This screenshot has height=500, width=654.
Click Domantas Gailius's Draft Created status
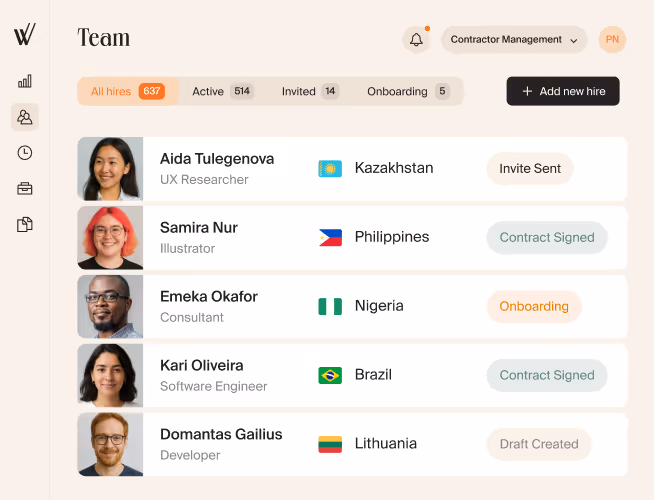tap(539, 444)
